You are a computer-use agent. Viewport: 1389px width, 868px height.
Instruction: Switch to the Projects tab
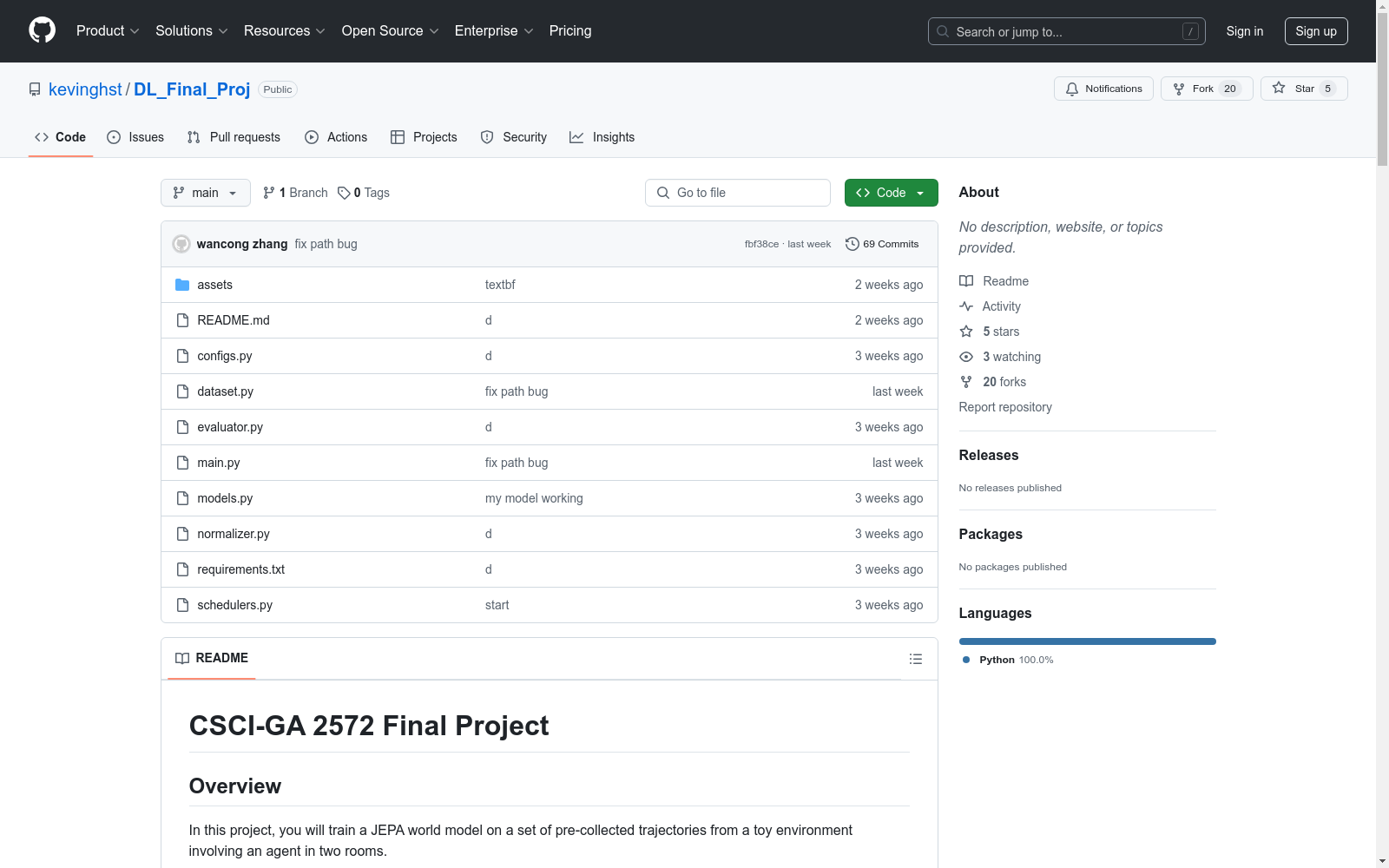pos(424,137)
